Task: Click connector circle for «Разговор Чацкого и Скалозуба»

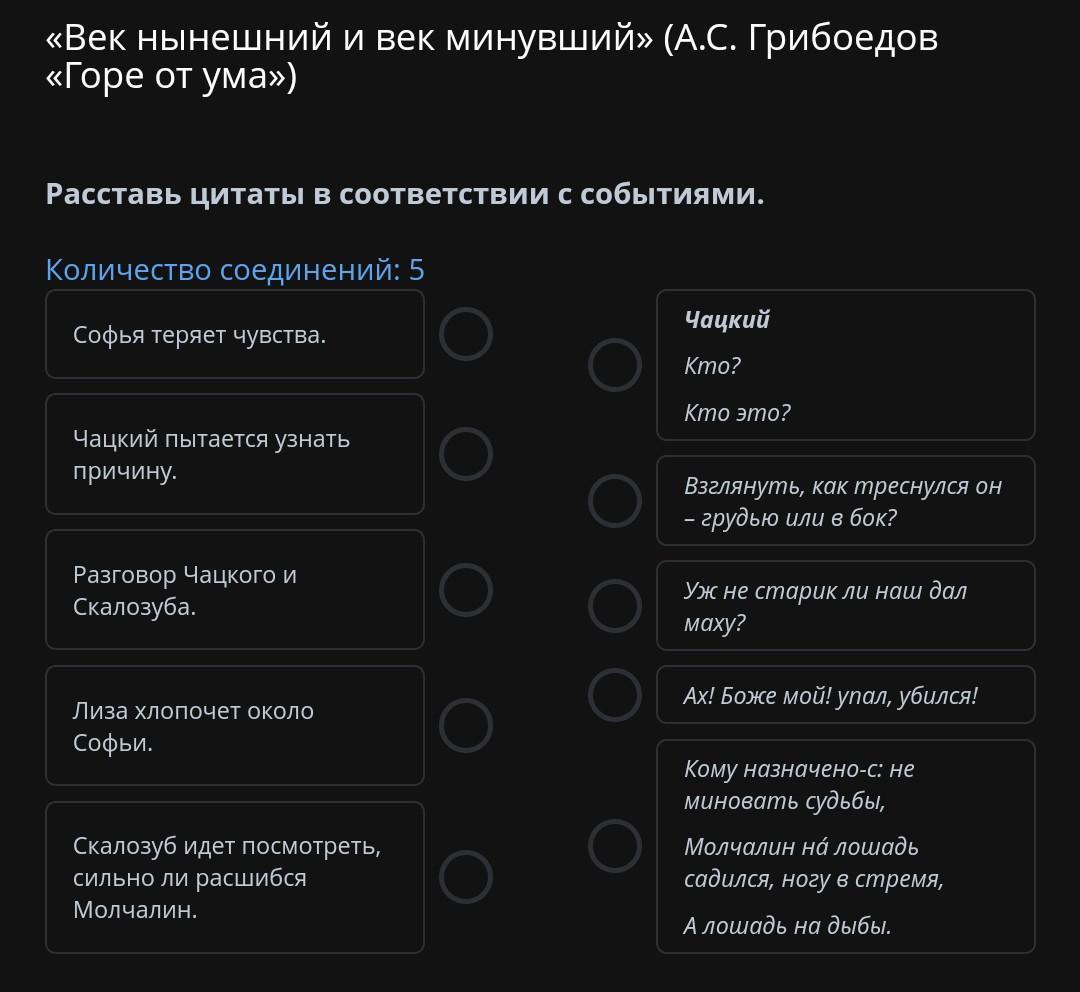Action: 466,590
